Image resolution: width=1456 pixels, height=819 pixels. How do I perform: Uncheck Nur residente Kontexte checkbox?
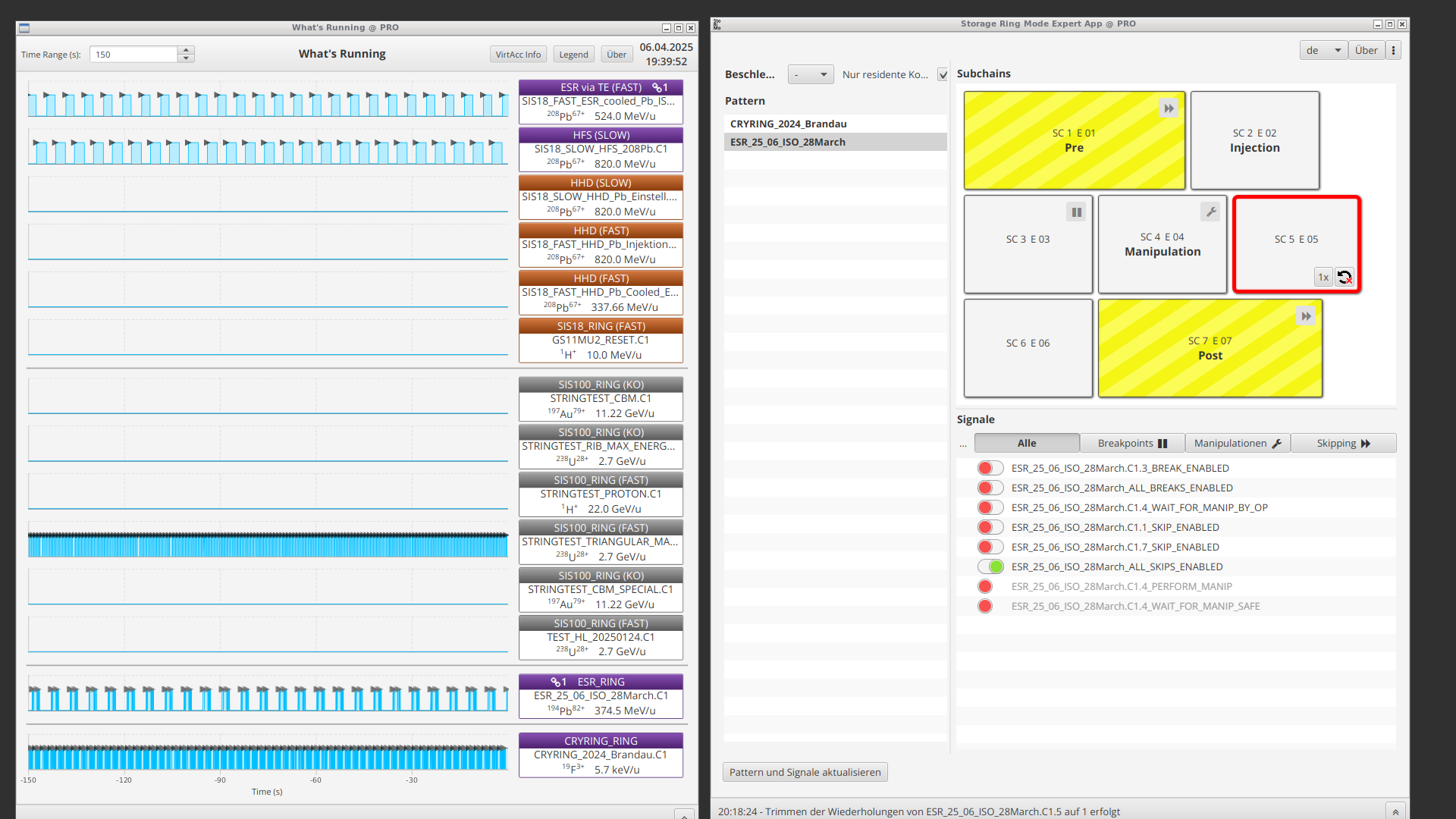(943, 74)
